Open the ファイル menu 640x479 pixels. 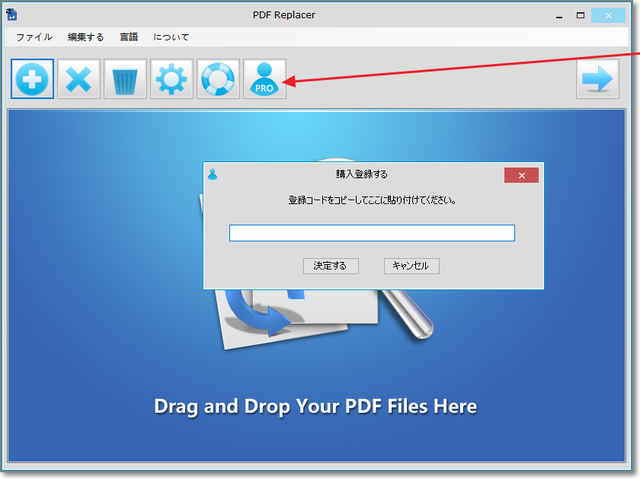click(34, 37)
